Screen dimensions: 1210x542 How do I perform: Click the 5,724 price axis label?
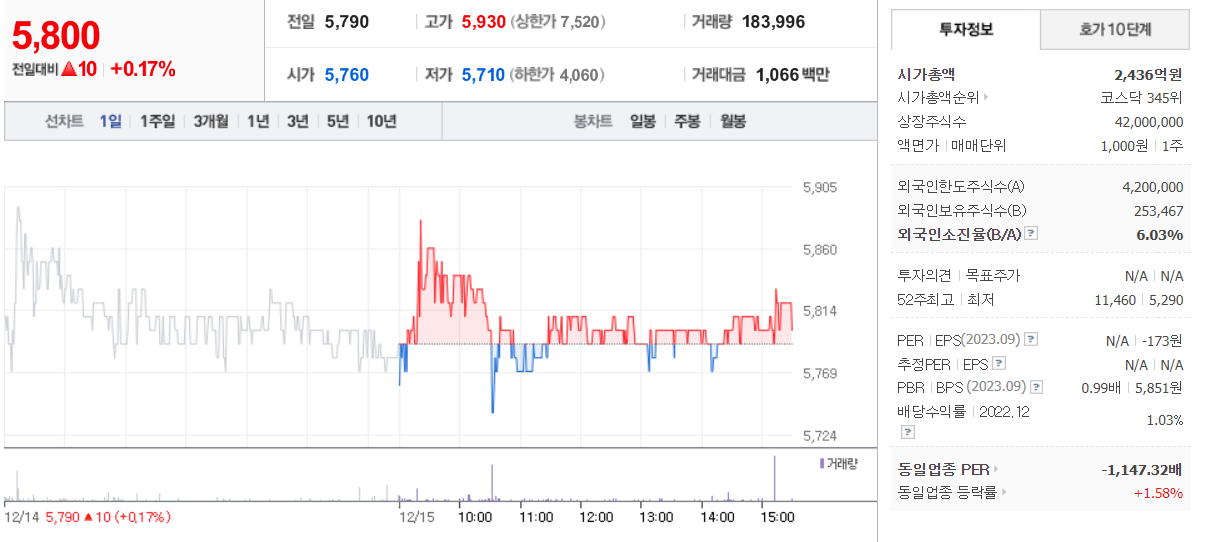click(820, 436)
